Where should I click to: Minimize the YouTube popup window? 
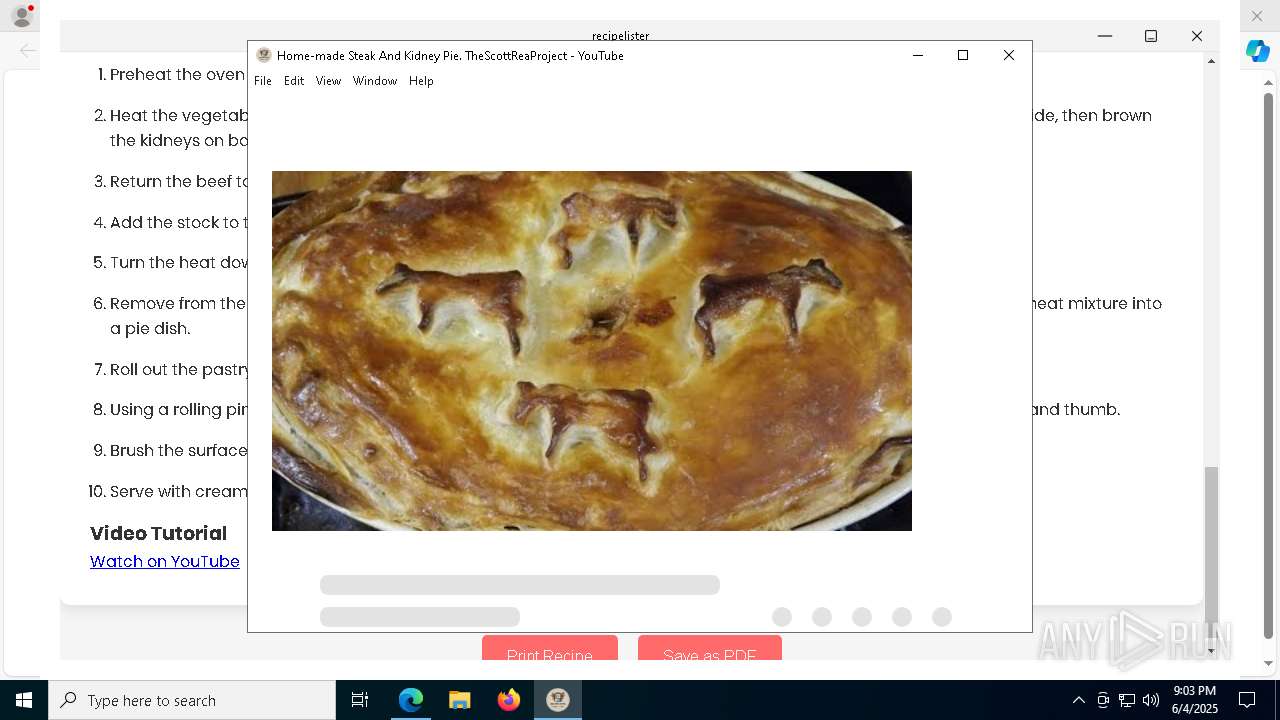pyautogui.click(x=918, y=55)
